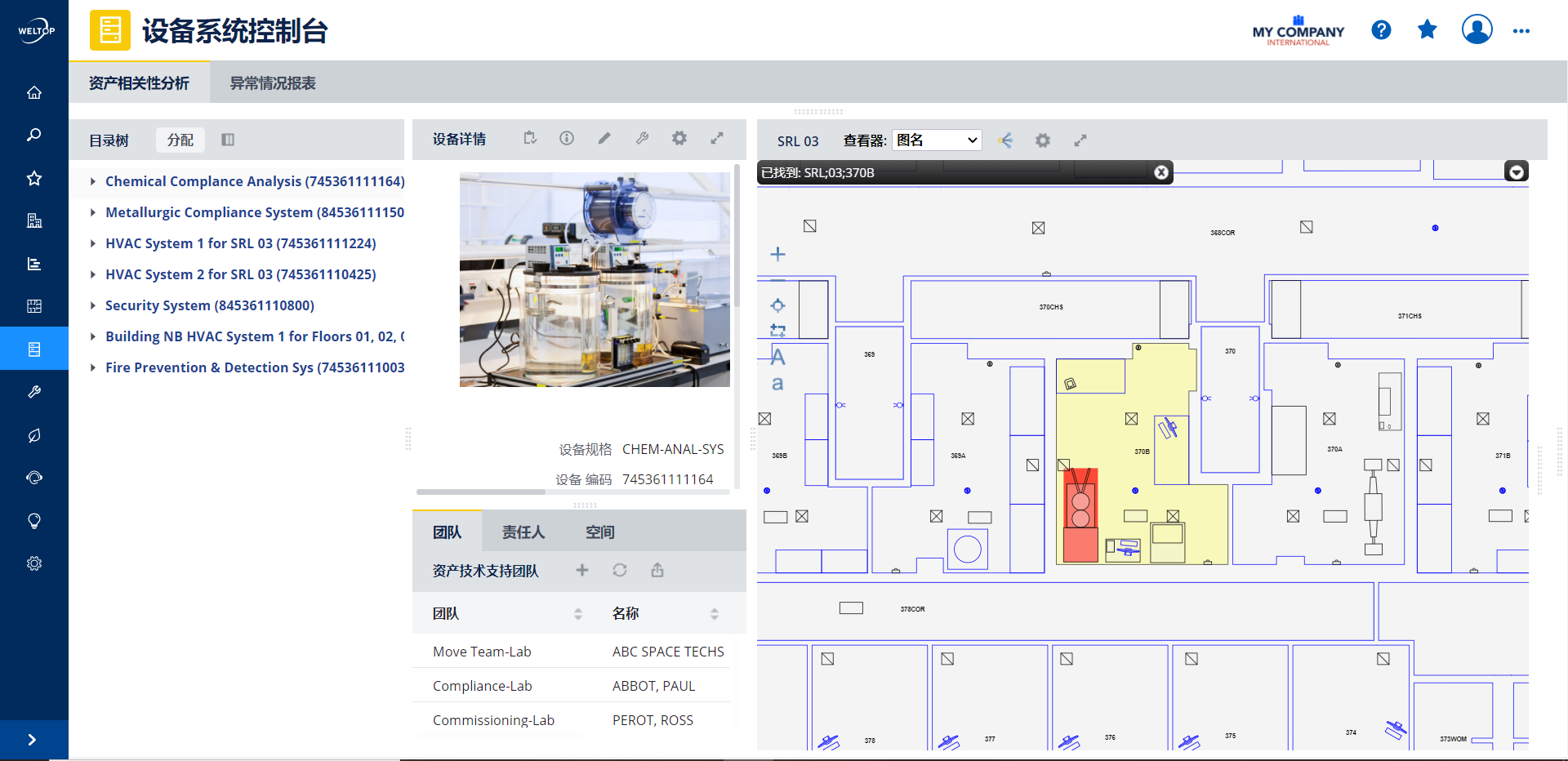Open Chemical Complance Analysis tree link
This screenshot has height=761, width=1568.
point(255,181)
